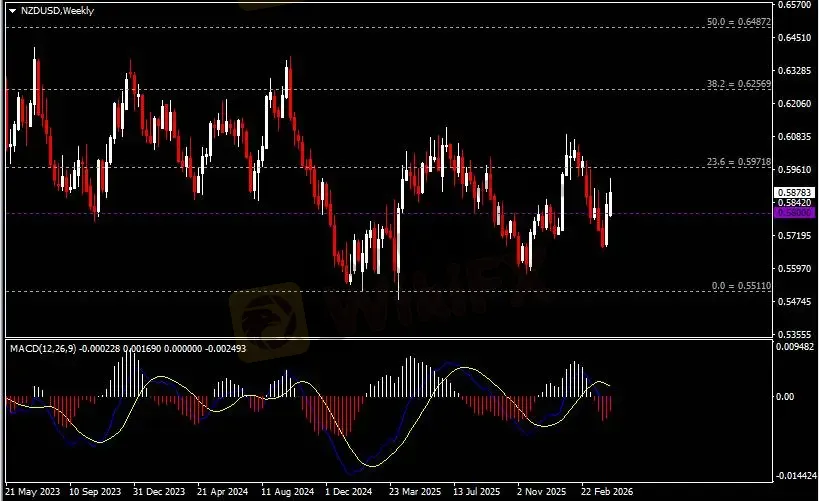819x501 pixels.
Task: Click the MACD scale value 0.009482
Action: (x=794, y=346)
